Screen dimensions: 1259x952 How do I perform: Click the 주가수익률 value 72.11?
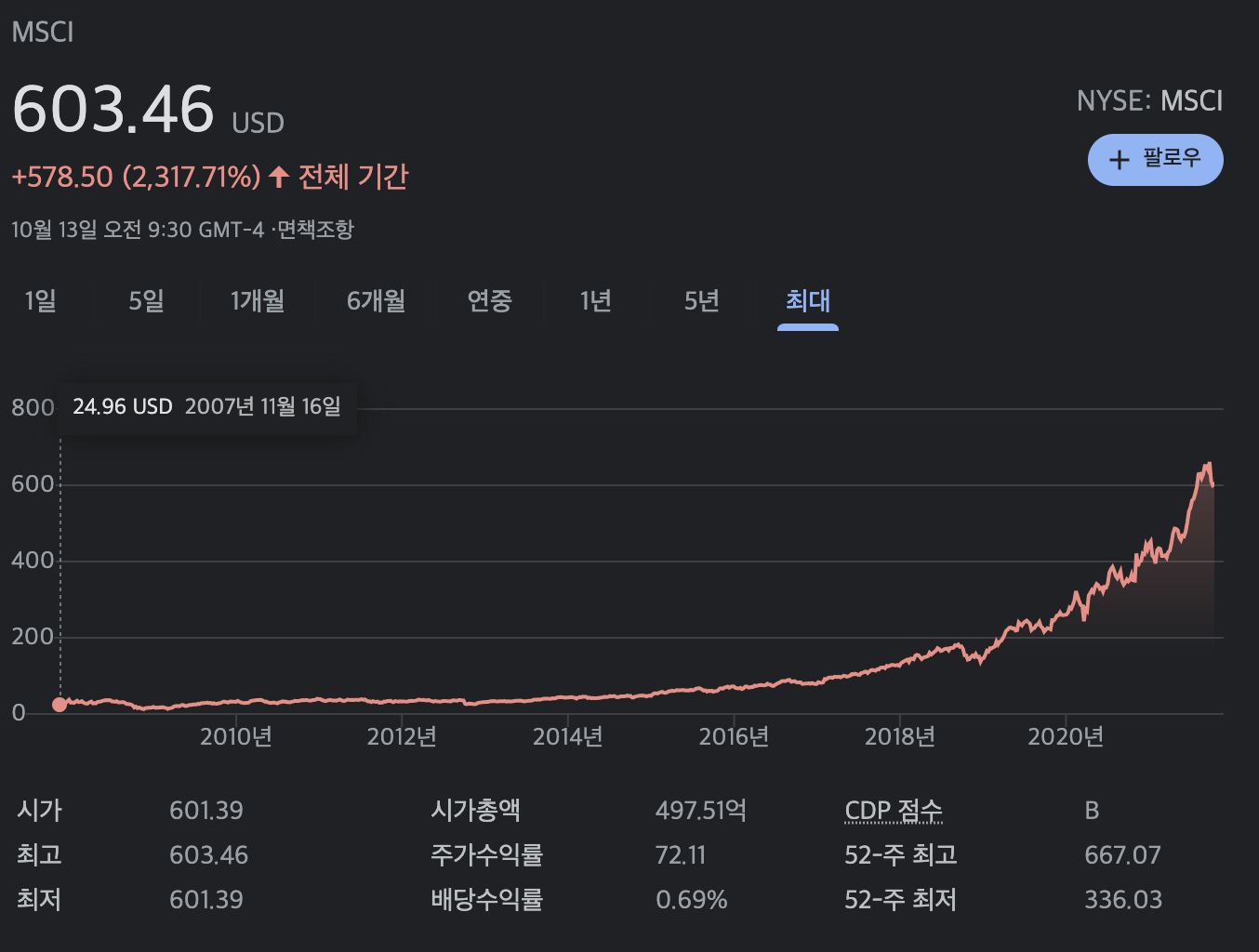681,855
